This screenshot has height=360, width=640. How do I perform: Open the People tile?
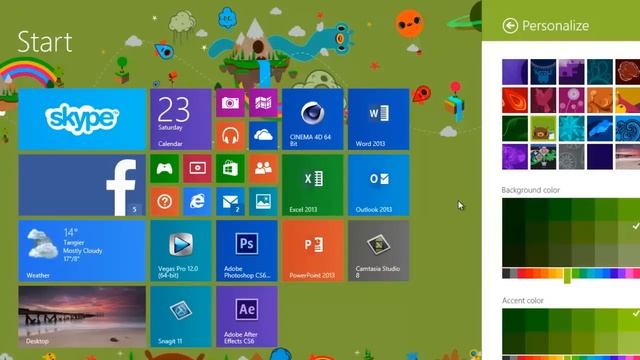point(263,169)
